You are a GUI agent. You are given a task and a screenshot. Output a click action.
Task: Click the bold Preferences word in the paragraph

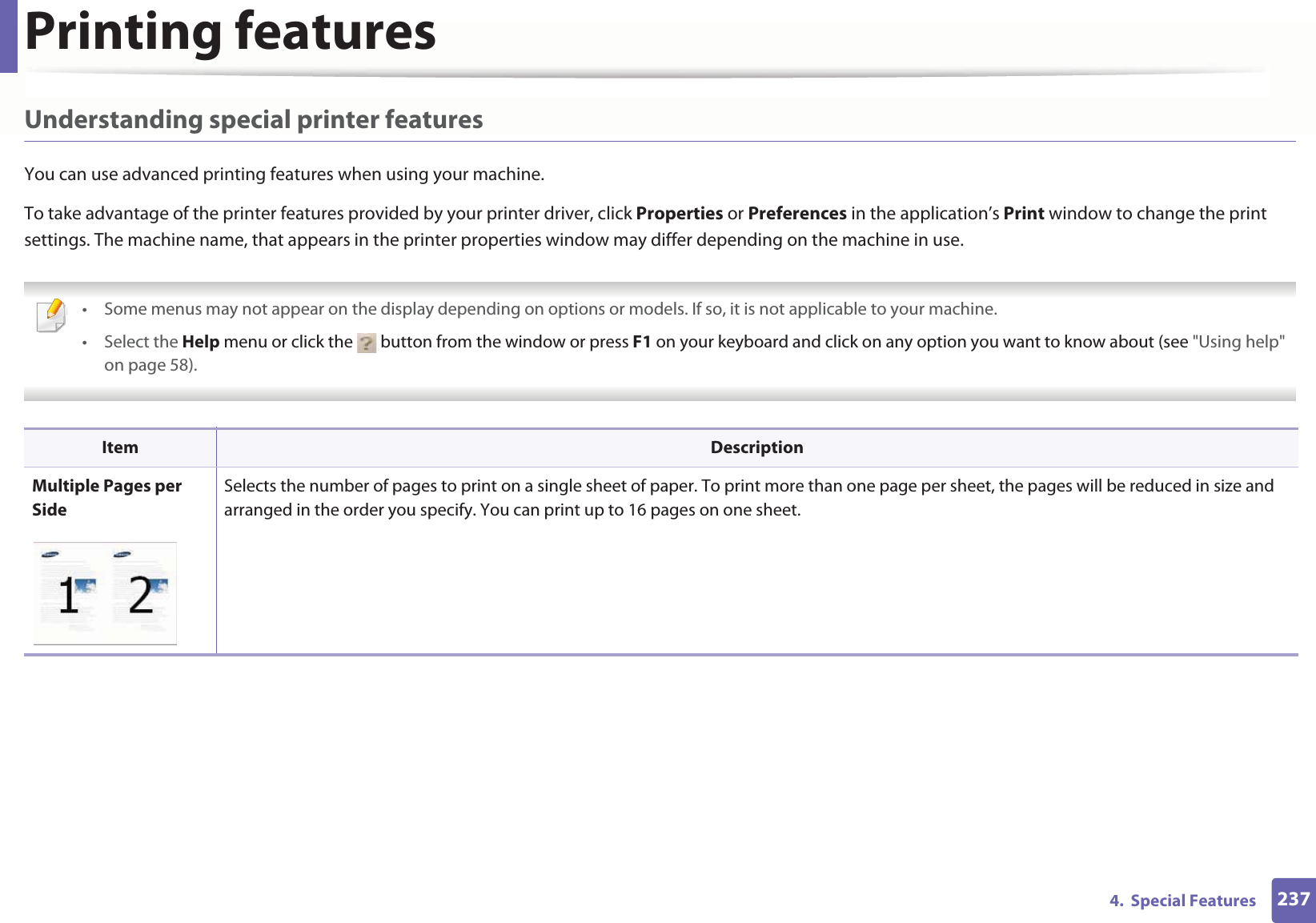click(797, 214)
